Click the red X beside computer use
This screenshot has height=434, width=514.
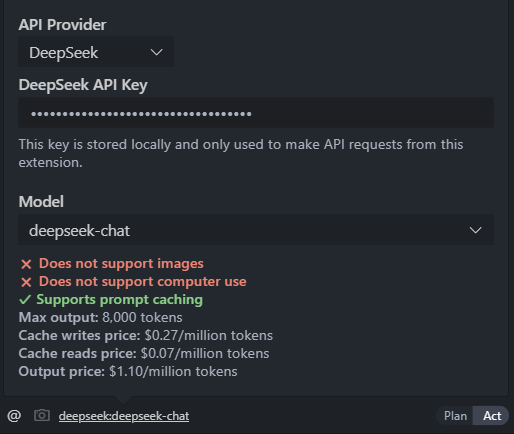click(26, 282)
